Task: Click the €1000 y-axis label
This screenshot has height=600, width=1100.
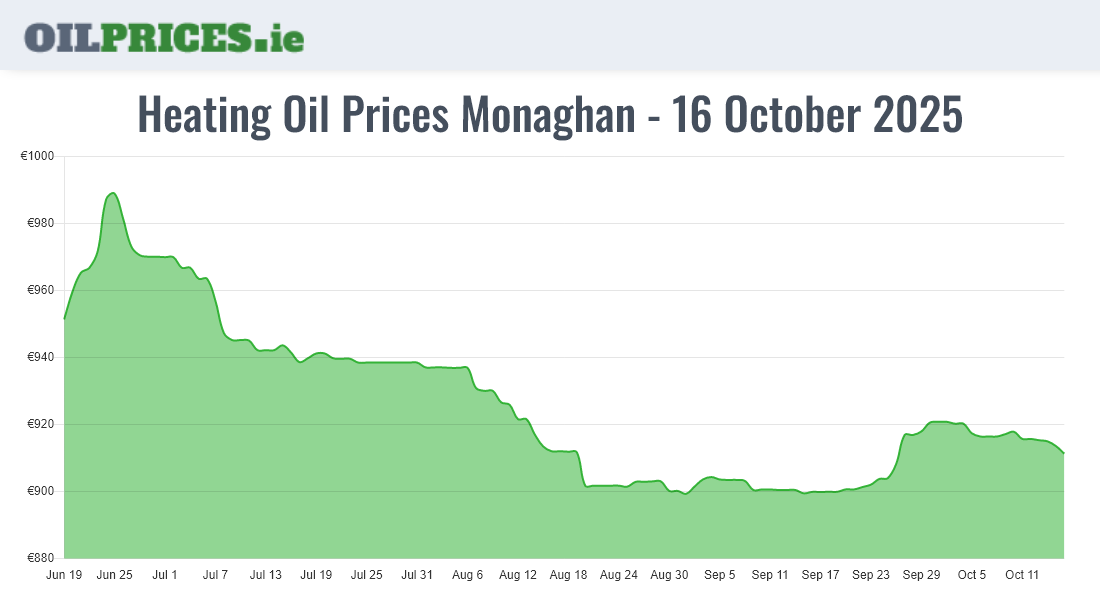Action: click(38, 157)
